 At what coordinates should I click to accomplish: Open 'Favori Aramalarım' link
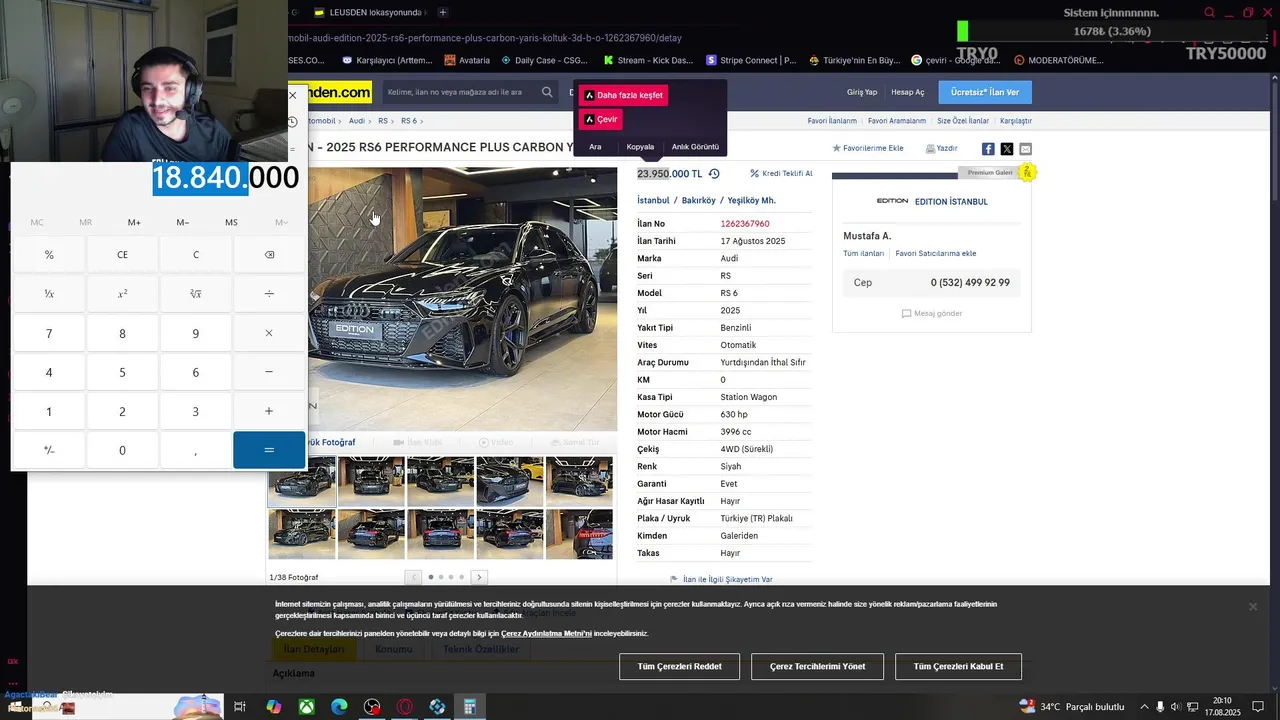(x=897, y=121)
